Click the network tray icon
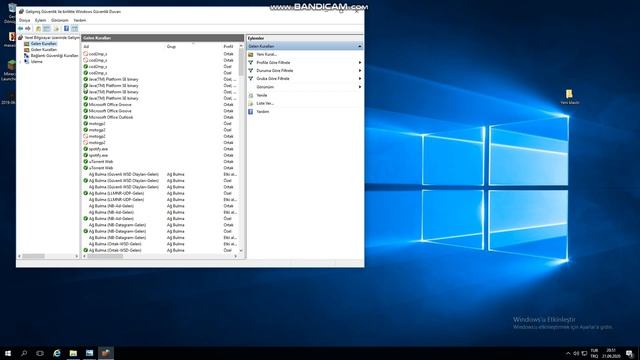The image size is (640, 360). [x=584, y=353]
